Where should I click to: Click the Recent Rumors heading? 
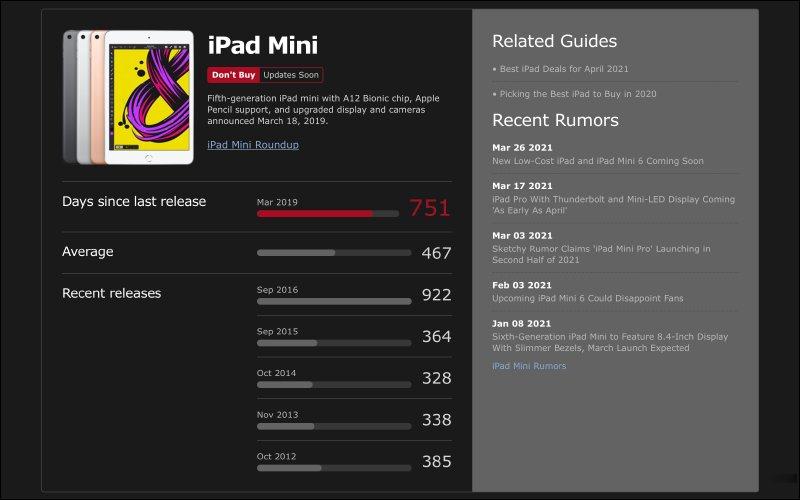[555, 120]
